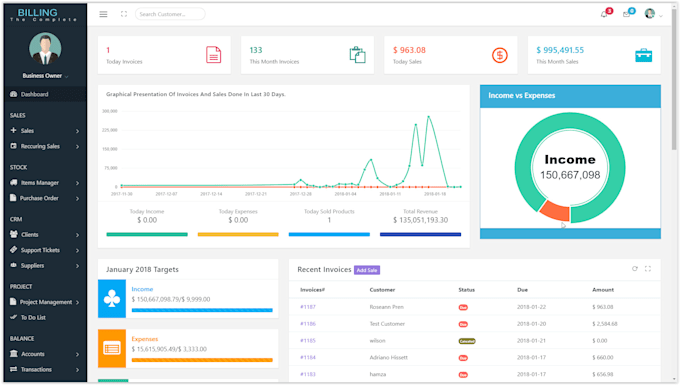Screen dimensions: 680x385
Task: Click the Canceled status badge for wilson
Action: [x=467, y=341]
